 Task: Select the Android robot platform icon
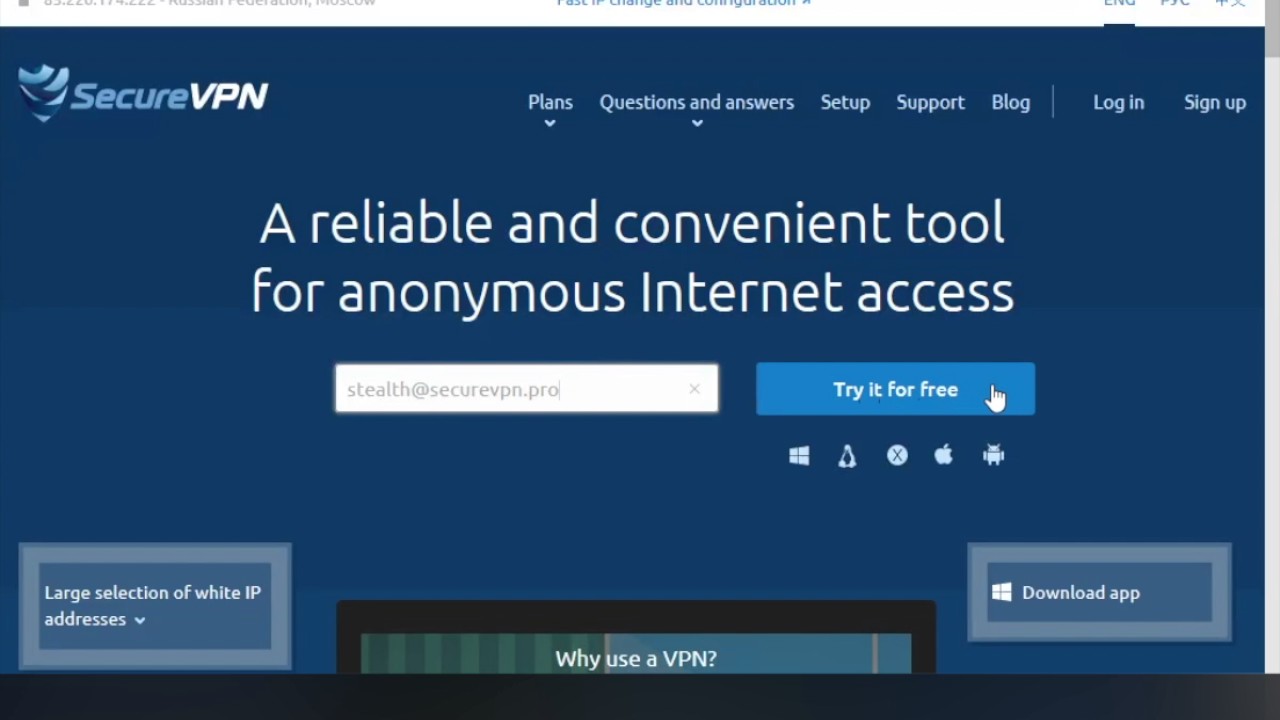coord(993,456)
